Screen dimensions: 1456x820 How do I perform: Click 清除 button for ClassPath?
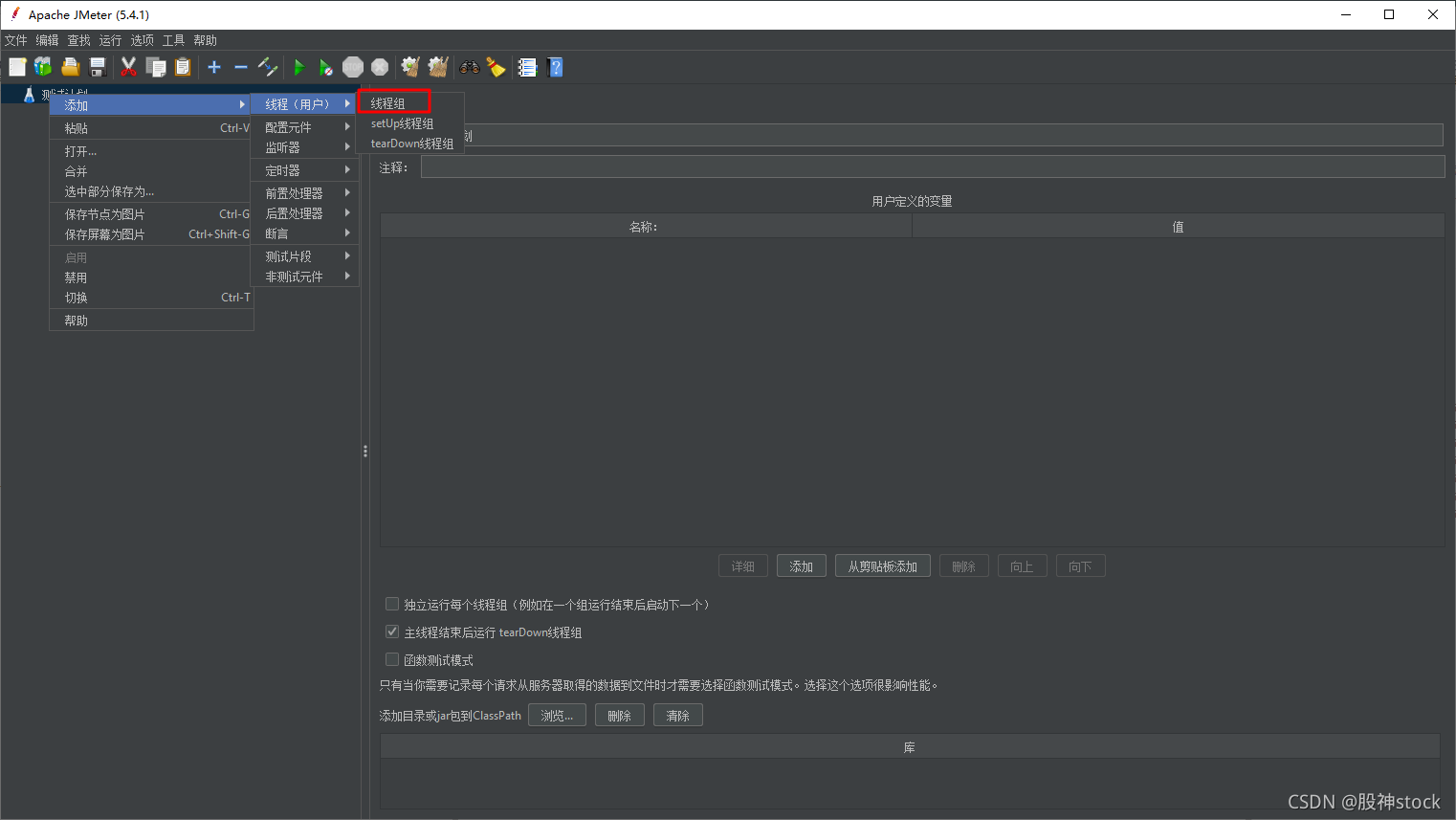[678, 716]
